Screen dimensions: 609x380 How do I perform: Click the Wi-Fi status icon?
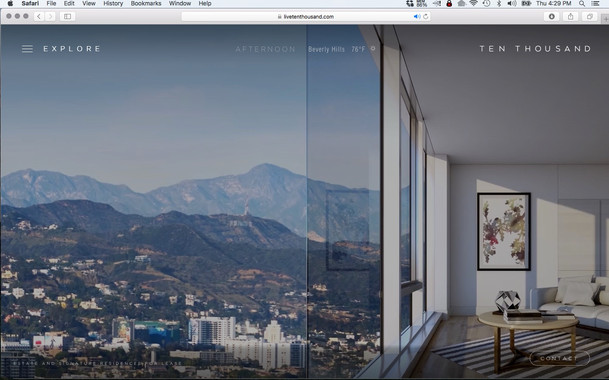(473, 3)
